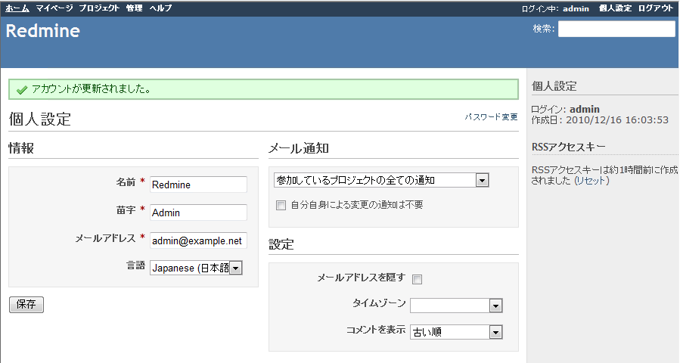Image resolution: width=680 pixels, height=363 pixels.
Task: Focus the 検索 search field
Action: point(616,29)
